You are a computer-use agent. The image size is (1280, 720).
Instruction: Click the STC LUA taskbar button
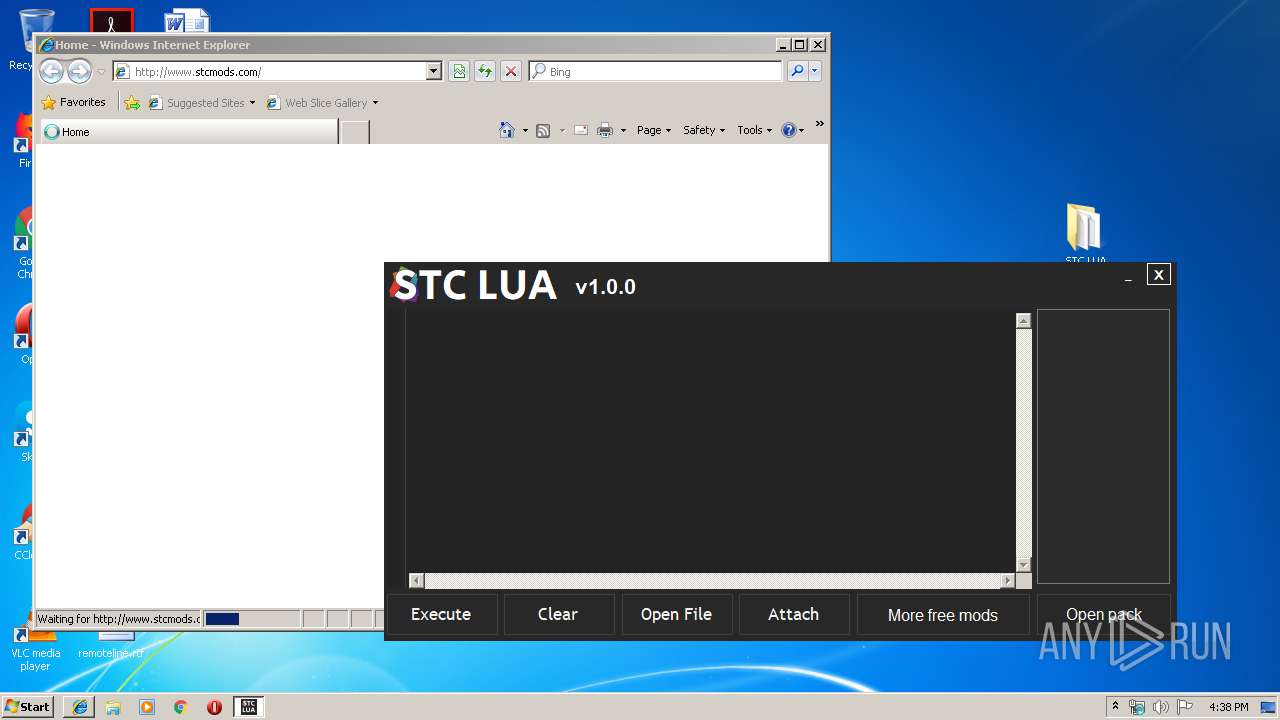pyautogui.click(x=249, y=707)
